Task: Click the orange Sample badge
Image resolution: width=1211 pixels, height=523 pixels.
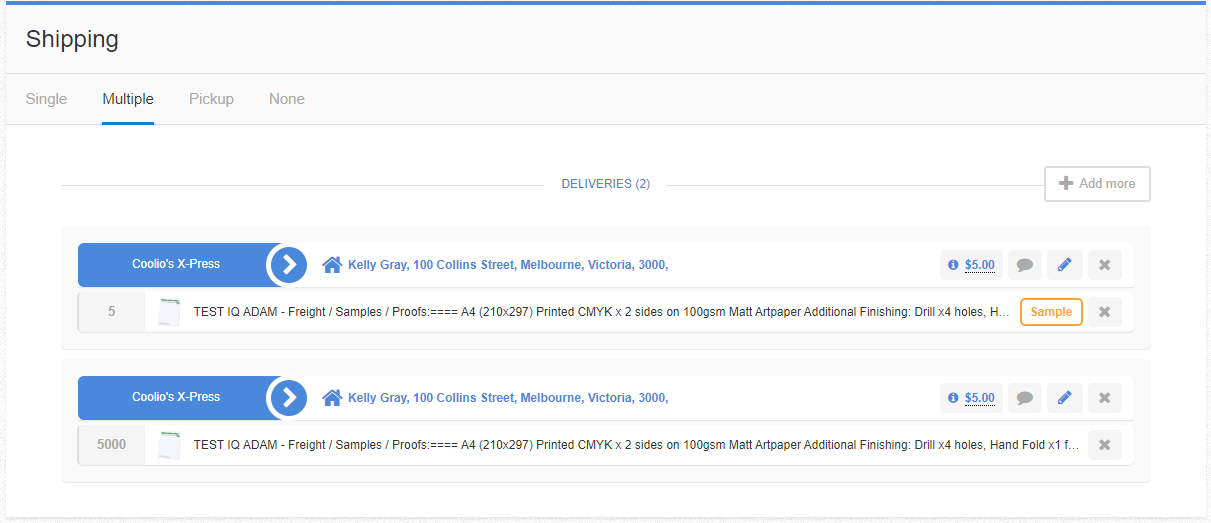Action: pos(1051,312)
